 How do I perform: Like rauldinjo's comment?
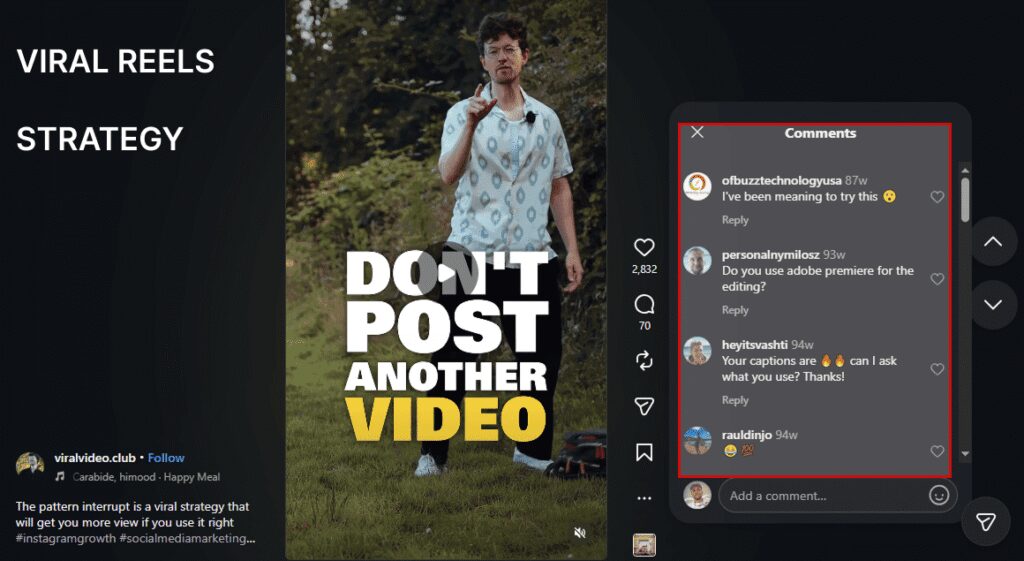point(937,451)
